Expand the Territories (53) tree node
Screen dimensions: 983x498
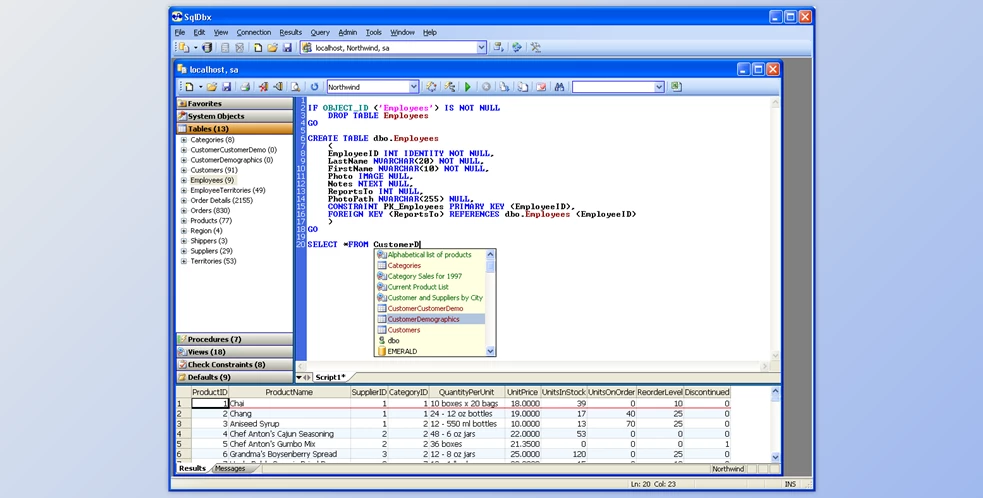[184, 261]
